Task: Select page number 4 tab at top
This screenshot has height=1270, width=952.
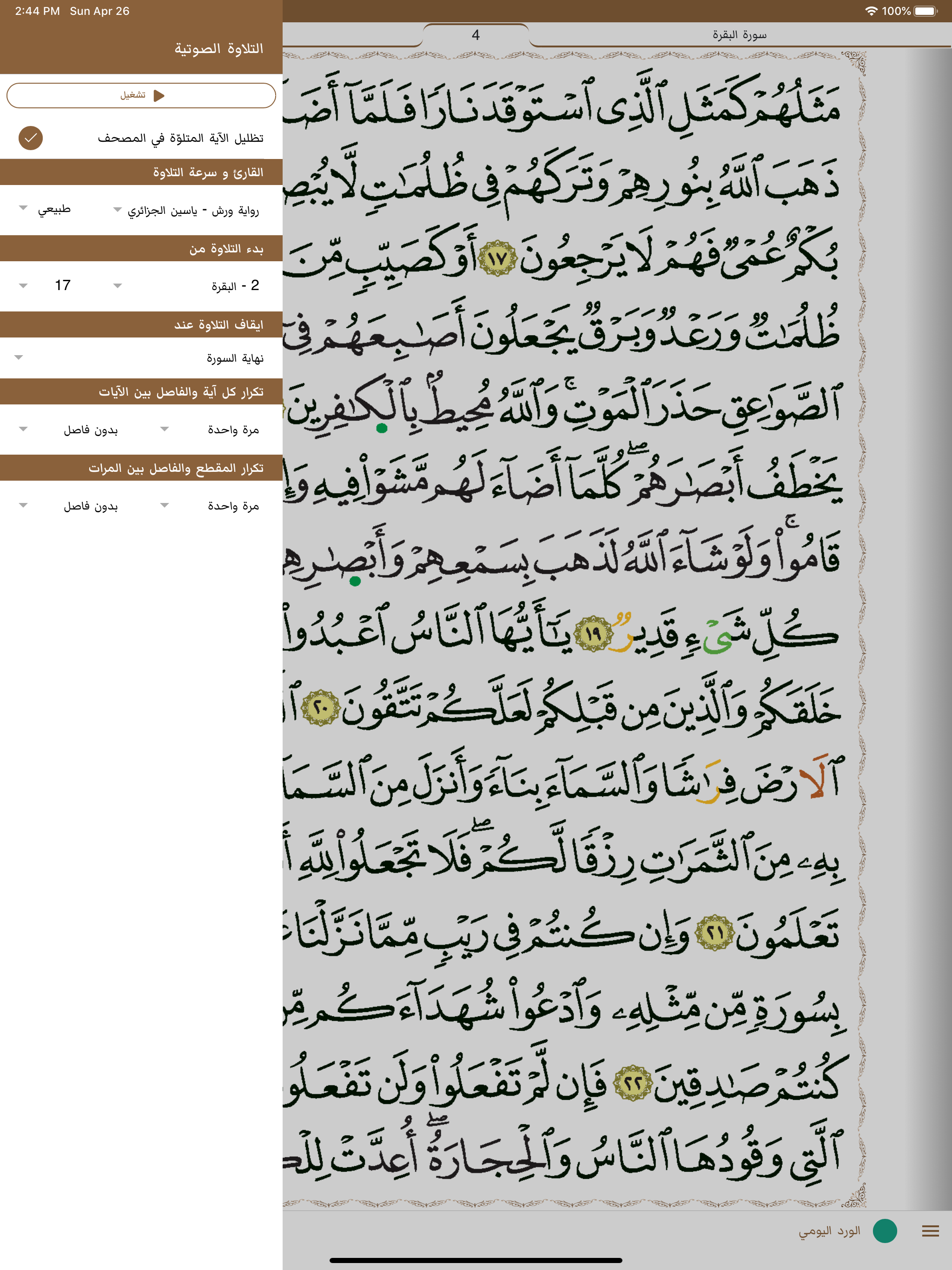Action: pyautogui.click(x=476, y=35)
